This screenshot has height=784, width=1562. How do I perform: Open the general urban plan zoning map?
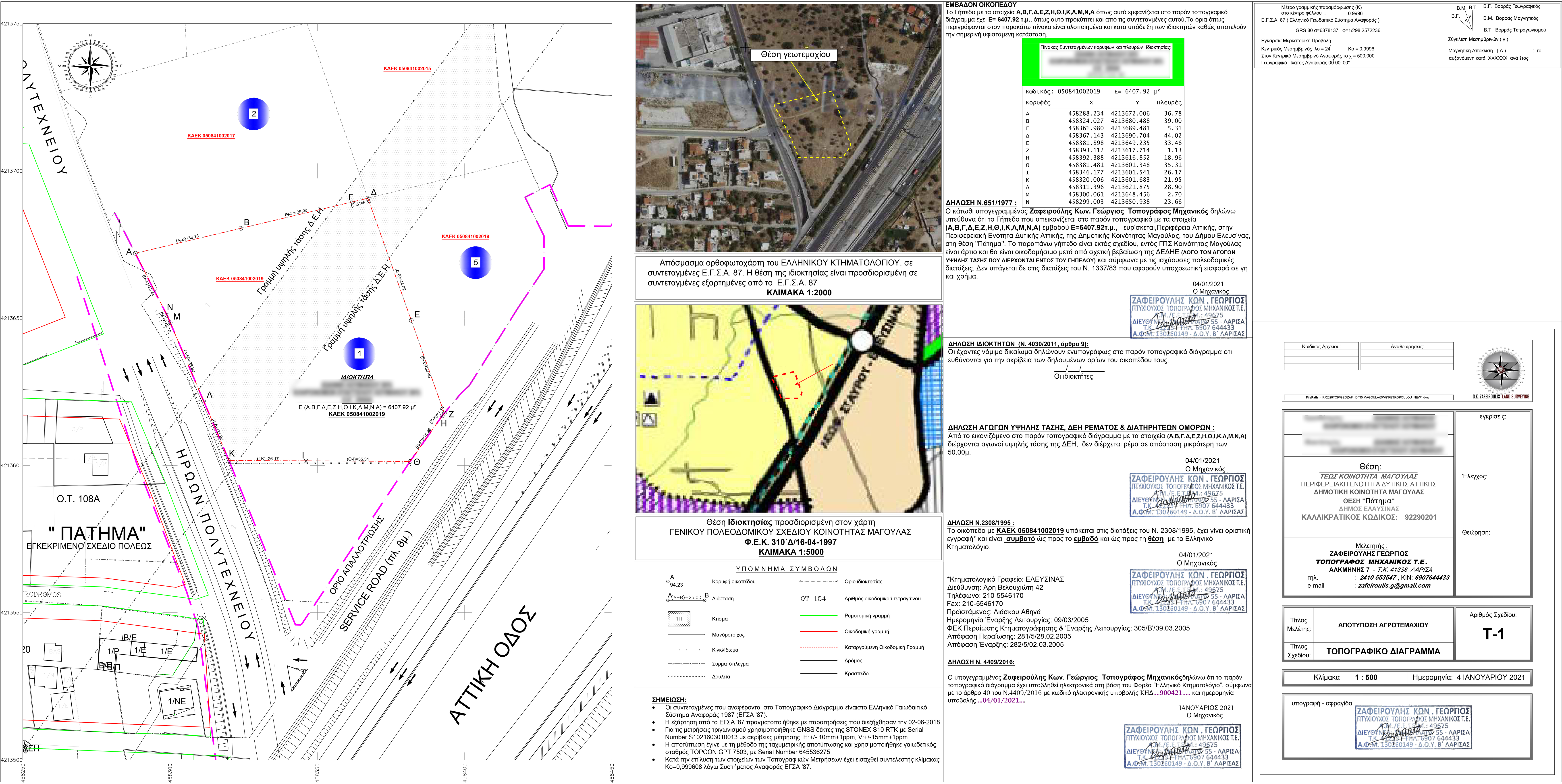tap(789, 409)
